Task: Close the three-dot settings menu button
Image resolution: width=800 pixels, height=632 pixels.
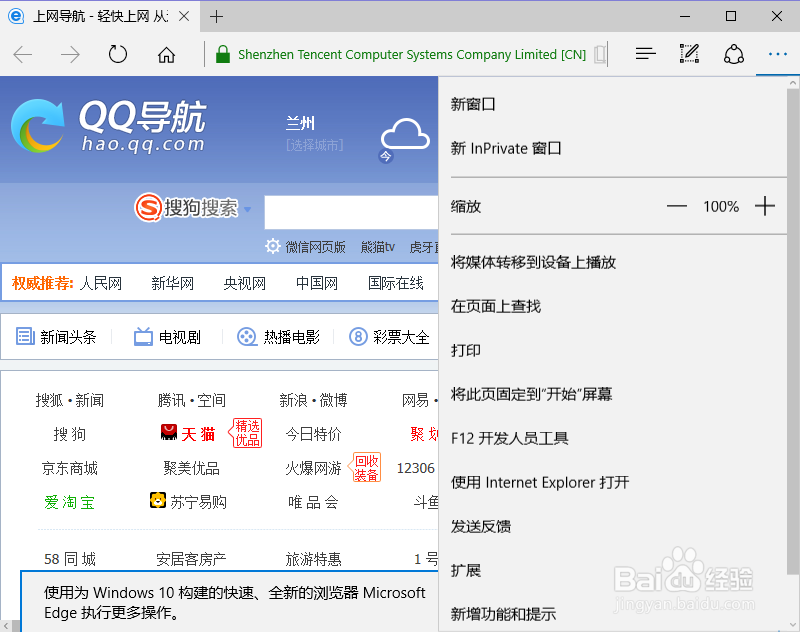Action: tap(778, 54)
